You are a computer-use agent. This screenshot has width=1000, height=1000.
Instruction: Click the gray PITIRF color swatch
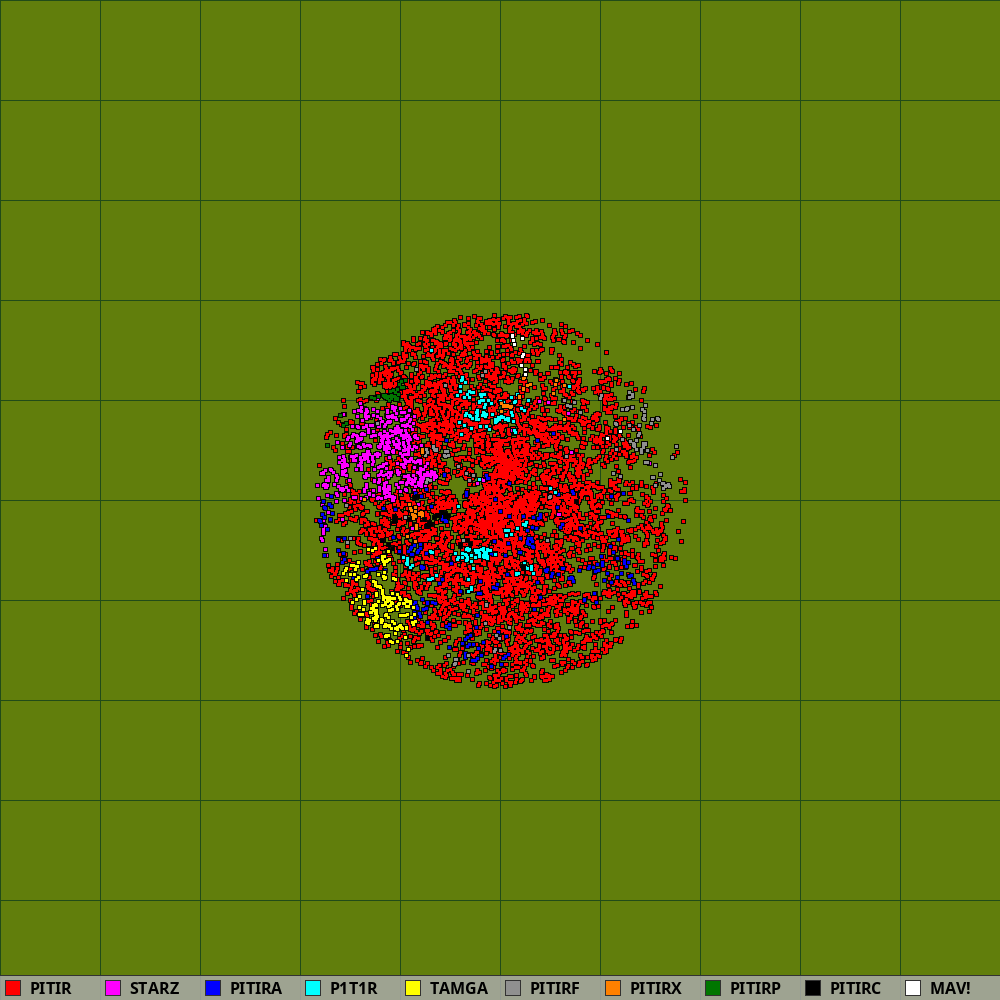point(513,988)
